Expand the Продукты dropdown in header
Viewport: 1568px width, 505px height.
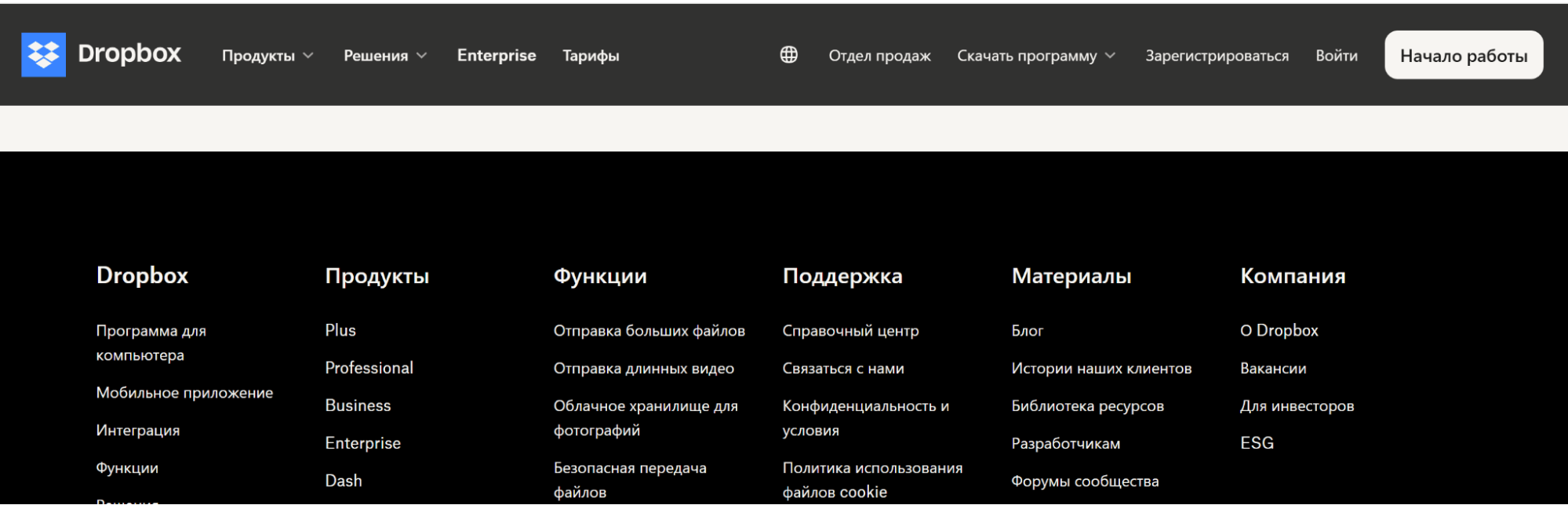[x=267, y=56]
